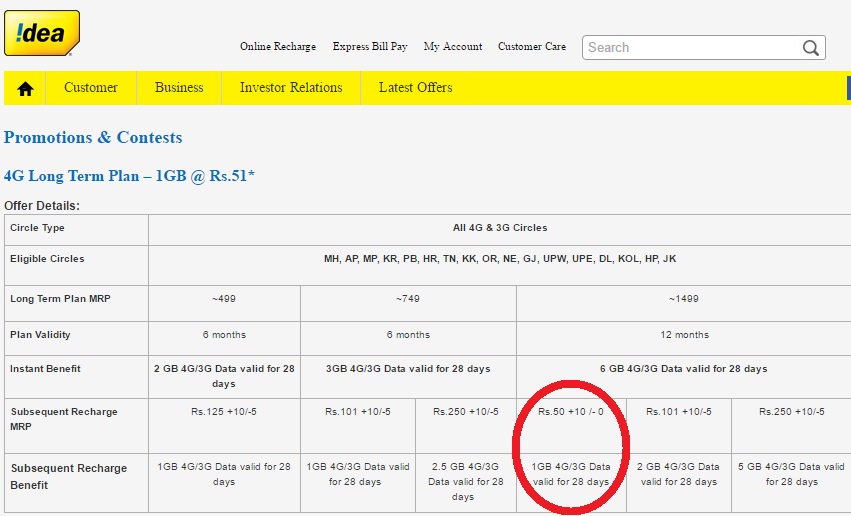Select the ~499 plan MRP cell
This screenshot has width=851, height=516.
pos(224,299)
